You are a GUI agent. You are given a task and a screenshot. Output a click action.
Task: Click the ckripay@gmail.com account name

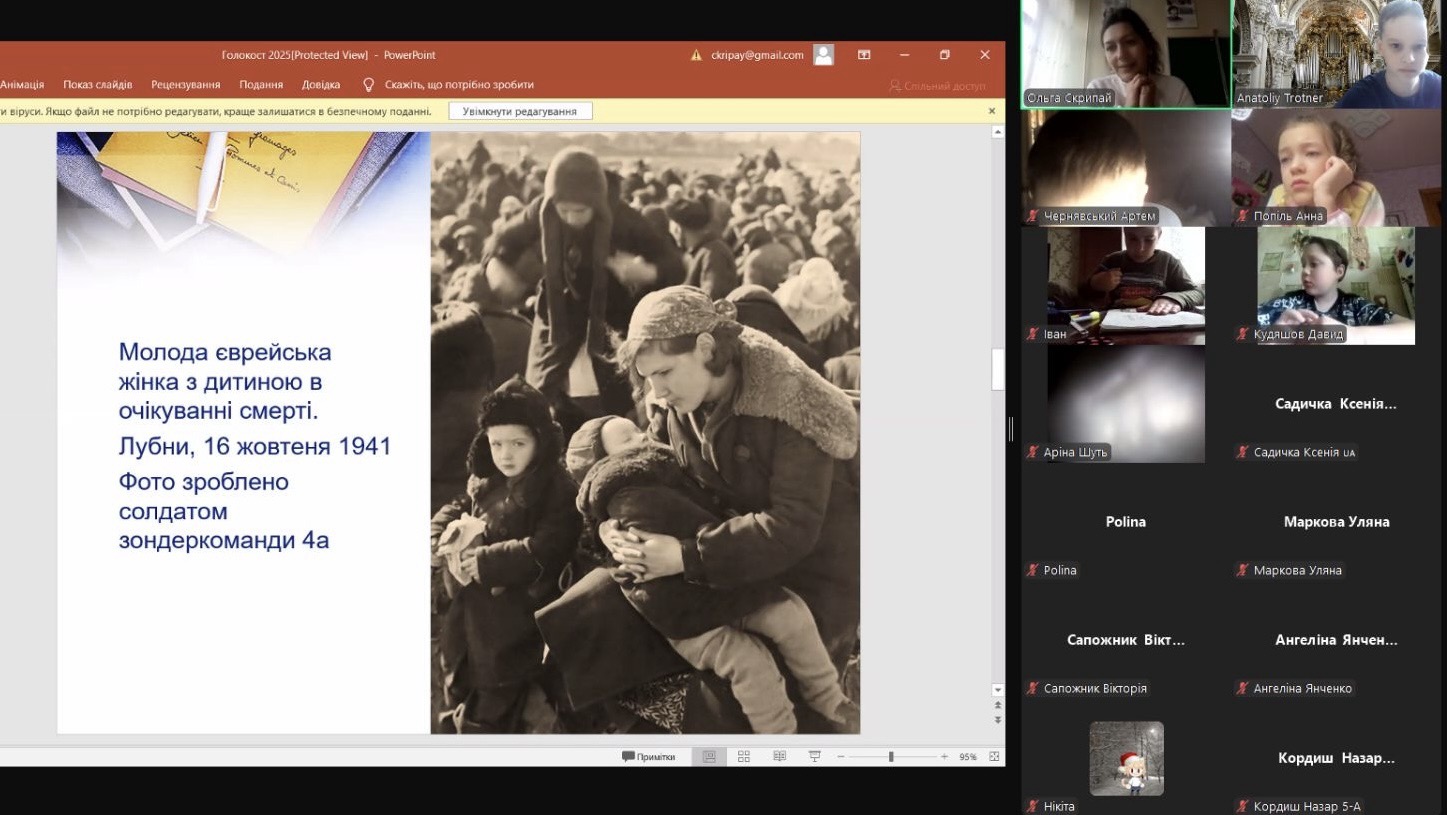[757, 55]
